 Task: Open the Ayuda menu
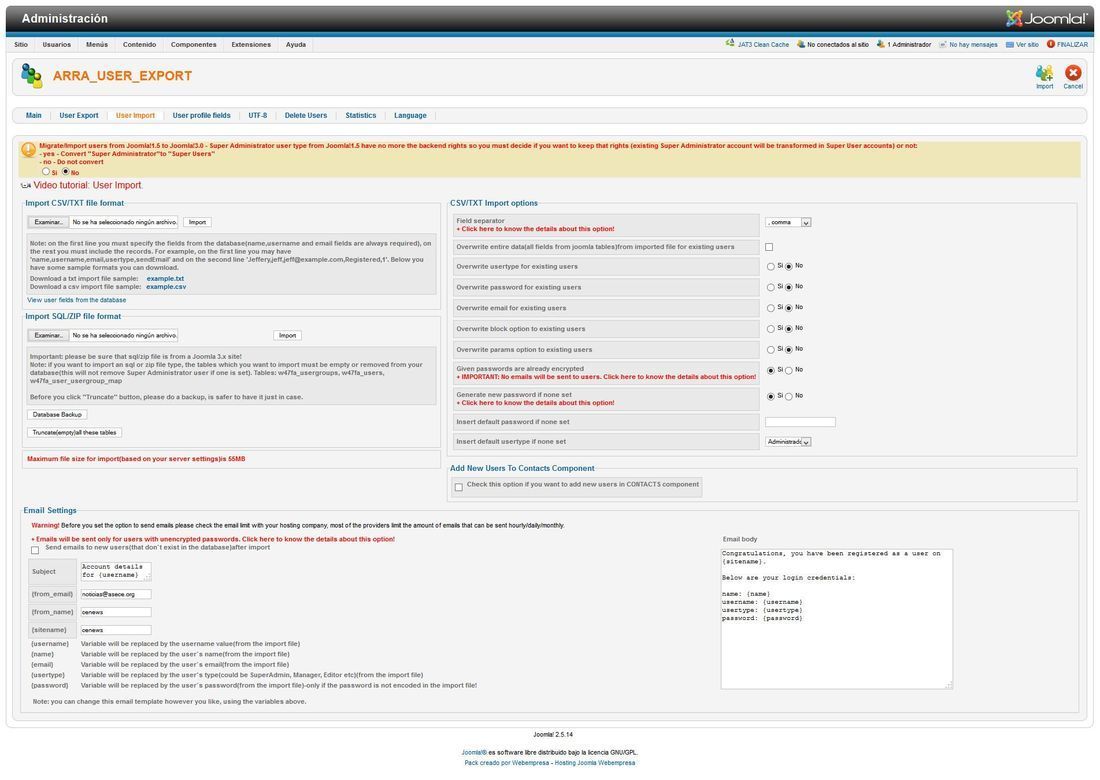point(295,44)
